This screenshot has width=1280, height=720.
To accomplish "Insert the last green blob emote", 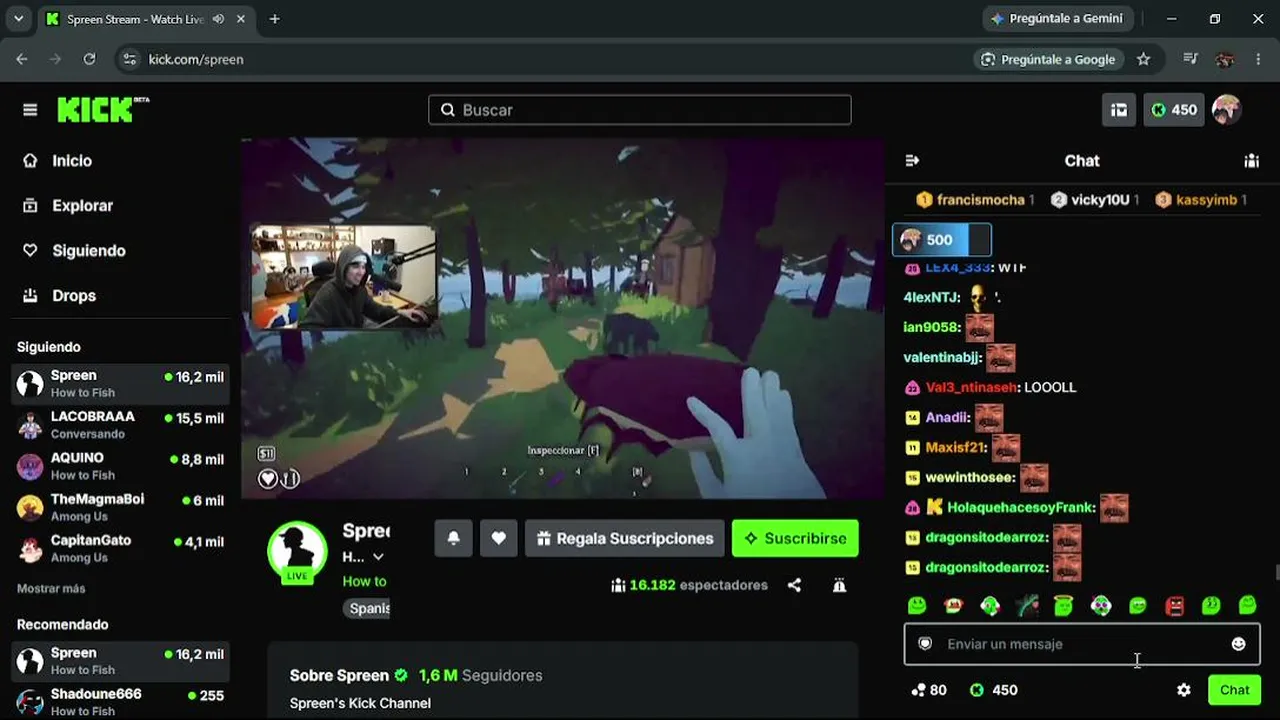I will tap(1248, 605).
